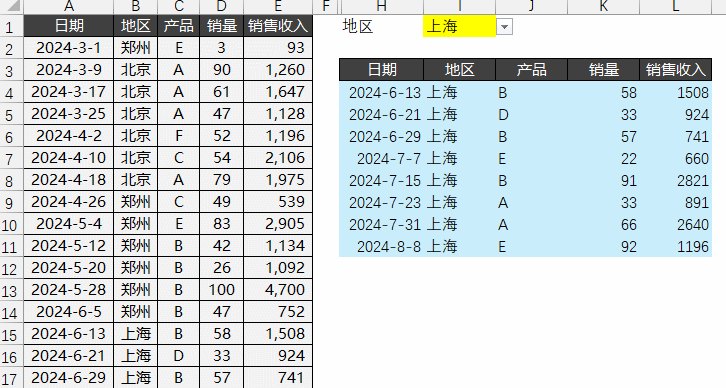This screenshot has height=388, width=726.
Task: Select column A header
Action: pyautogui.click(x=69, y=6)
